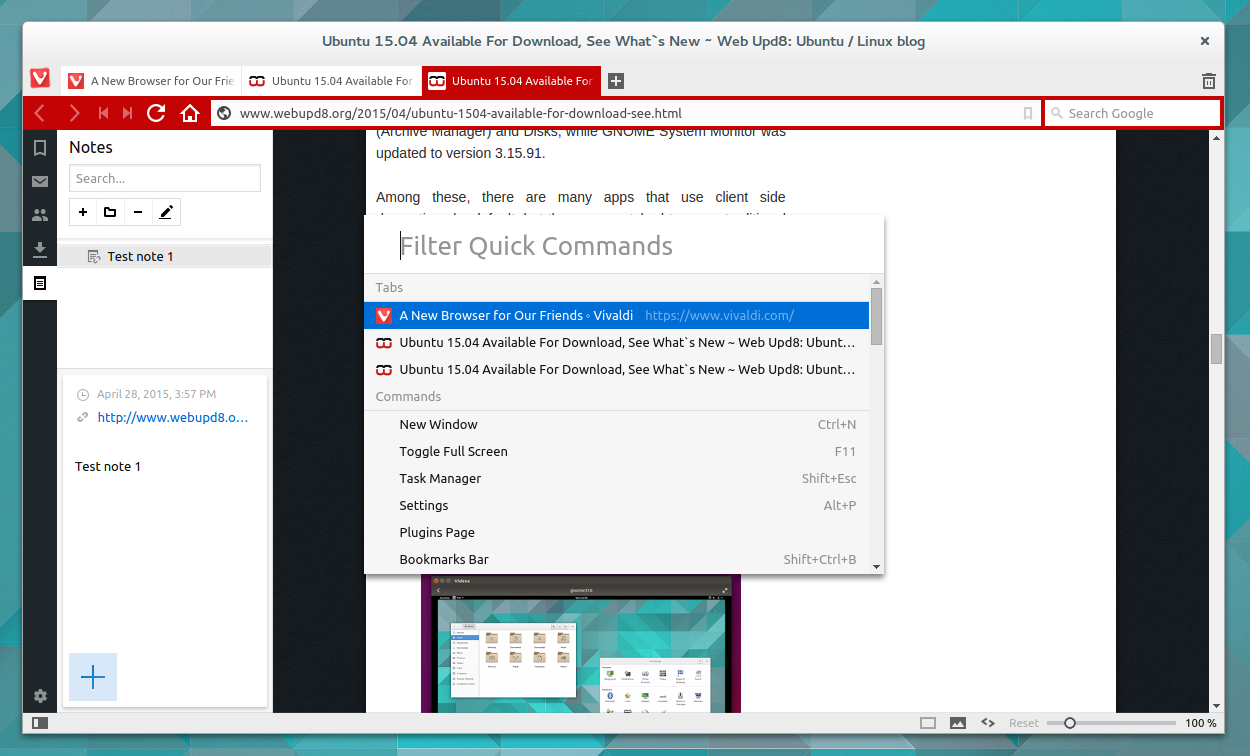Choose New Window command
The image size is (1250, 756).
pos(617,424)
